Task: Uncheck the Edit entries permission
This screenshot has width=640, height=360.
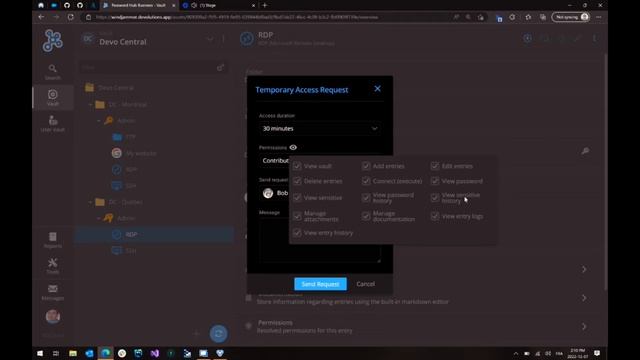Action: click(435, 166)
